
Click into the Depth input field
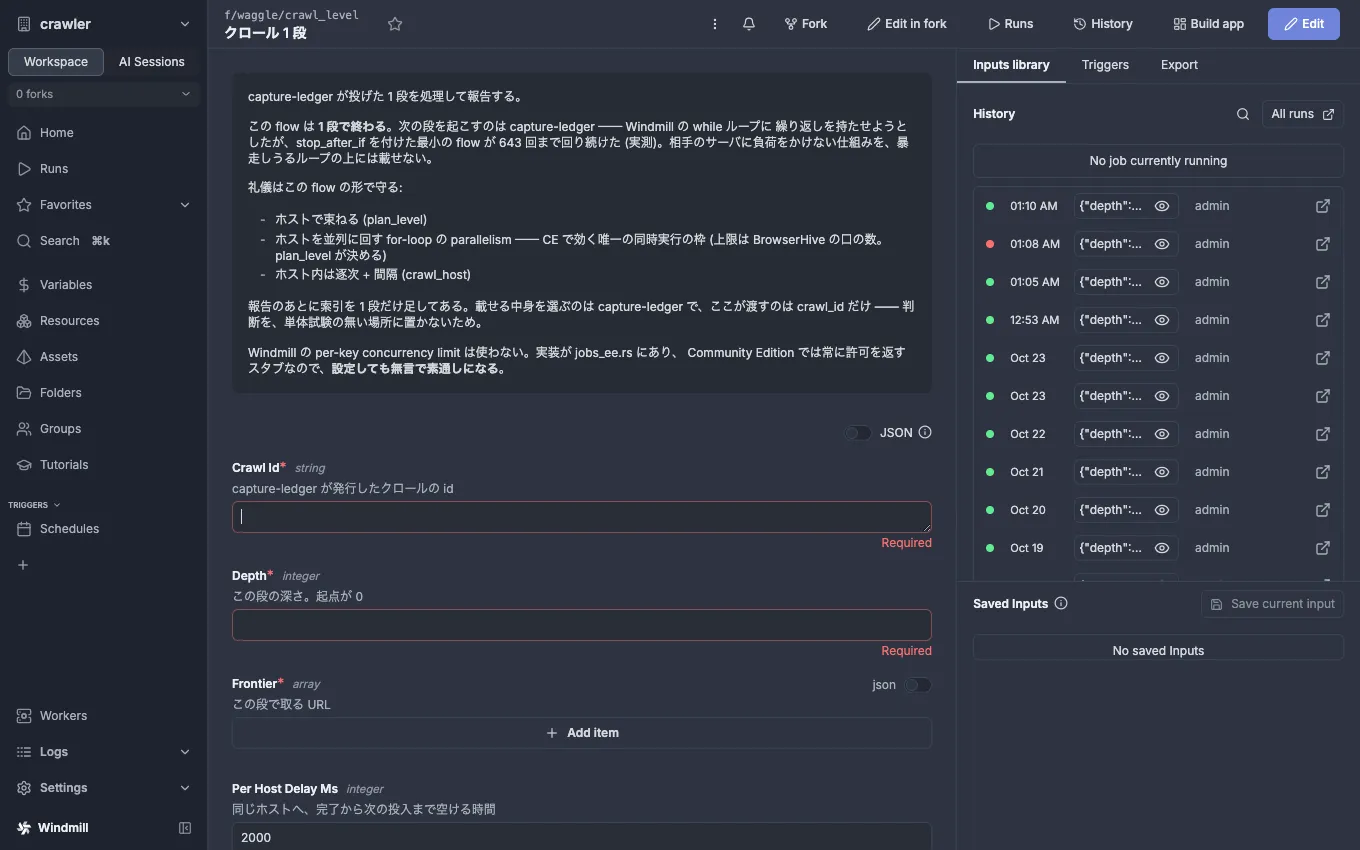pyautogui.click(x=582, y=625)
